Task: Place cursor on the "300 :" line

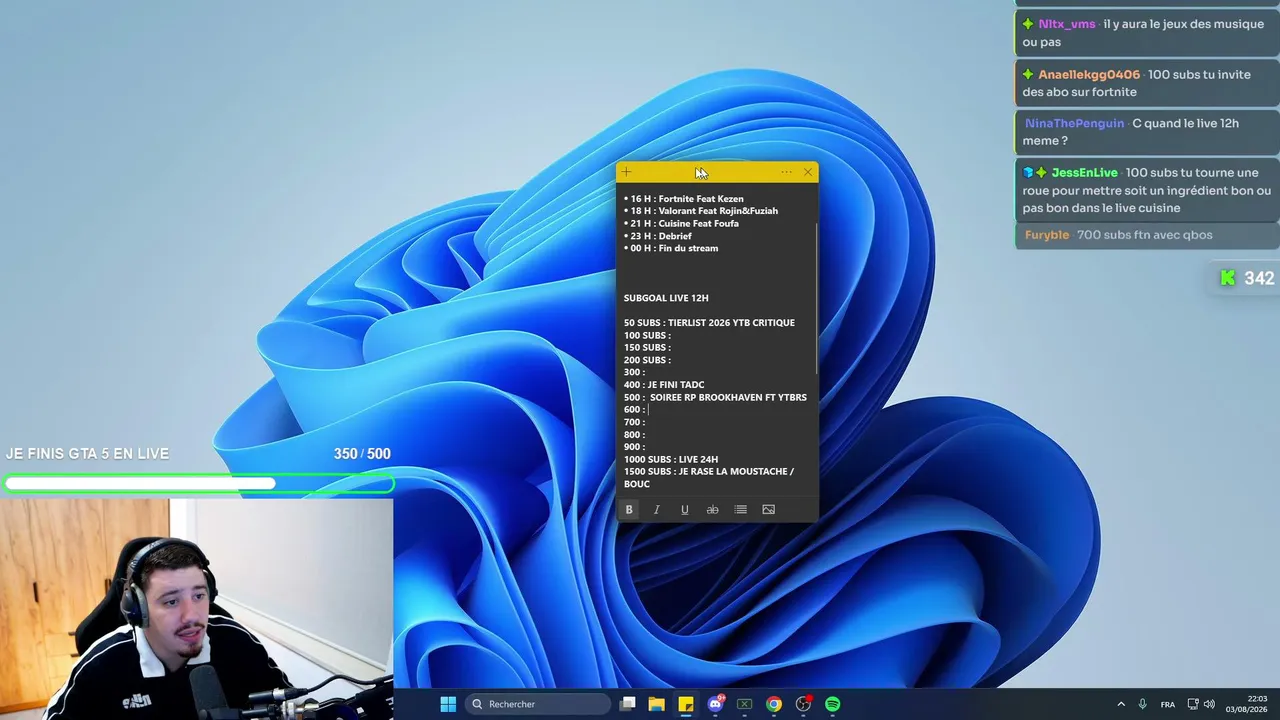Action: (635, 372)
